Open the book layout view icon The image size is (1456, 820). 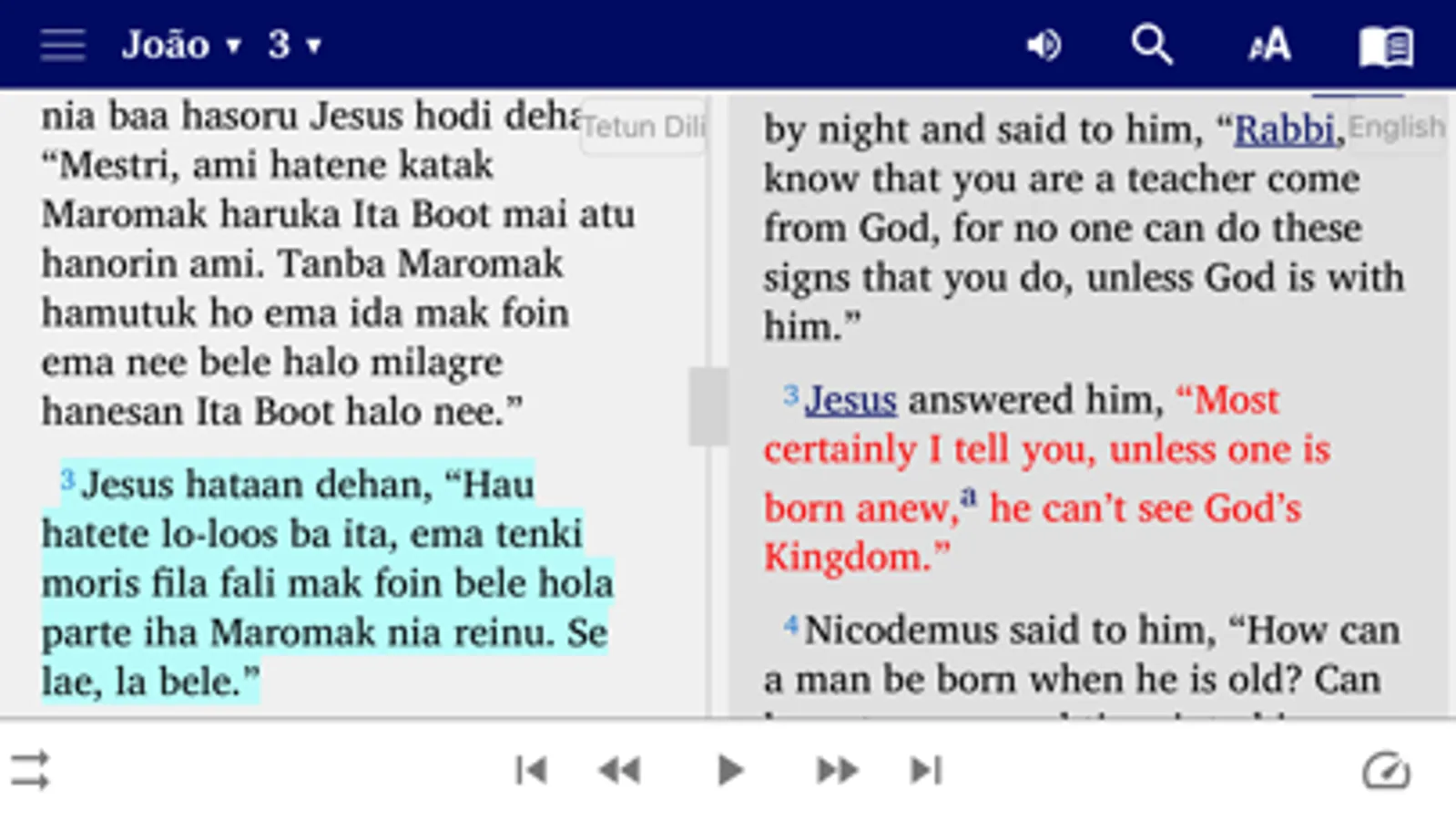[1386, 46]
